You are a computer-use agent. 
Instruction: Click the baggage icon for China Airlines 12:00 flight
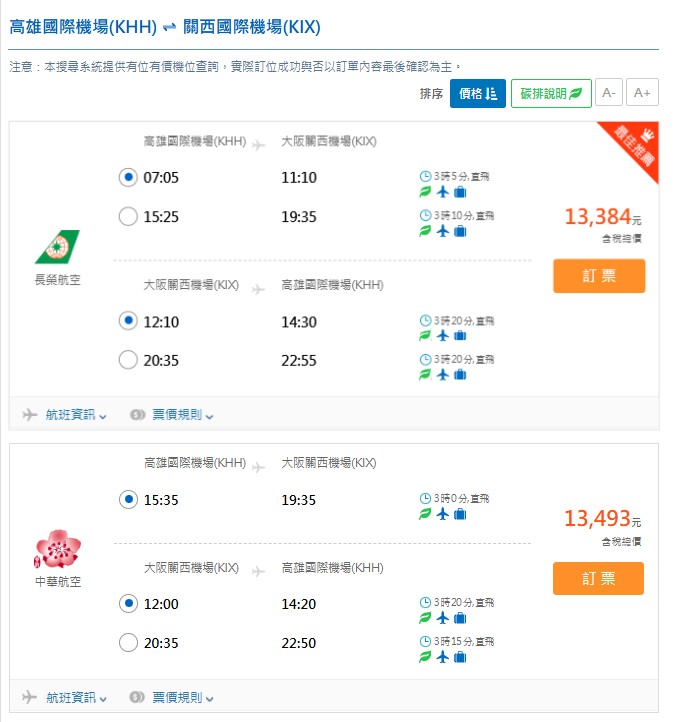pyautogui.click(x=460, y=618)
